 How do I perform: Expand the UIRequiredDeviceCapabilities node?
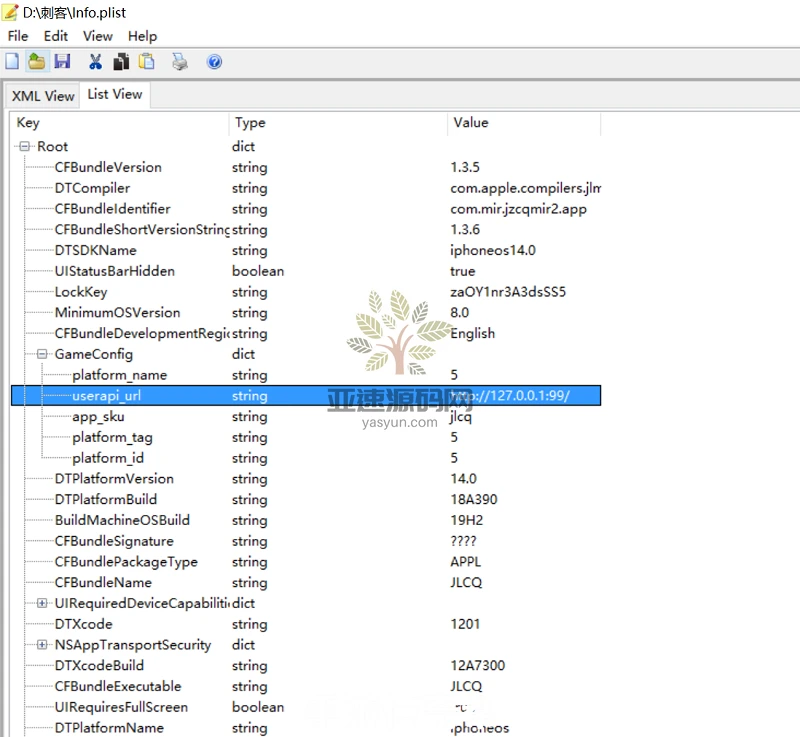(41, 603)
